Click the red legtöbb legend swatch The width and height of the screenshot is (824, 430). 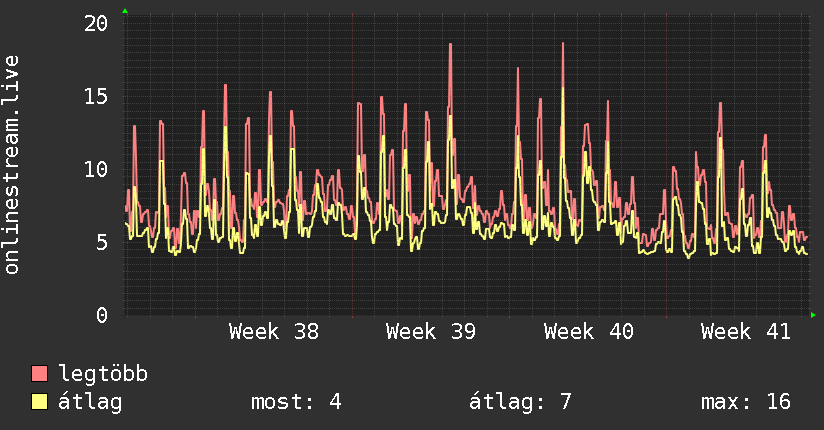(39, 373)
